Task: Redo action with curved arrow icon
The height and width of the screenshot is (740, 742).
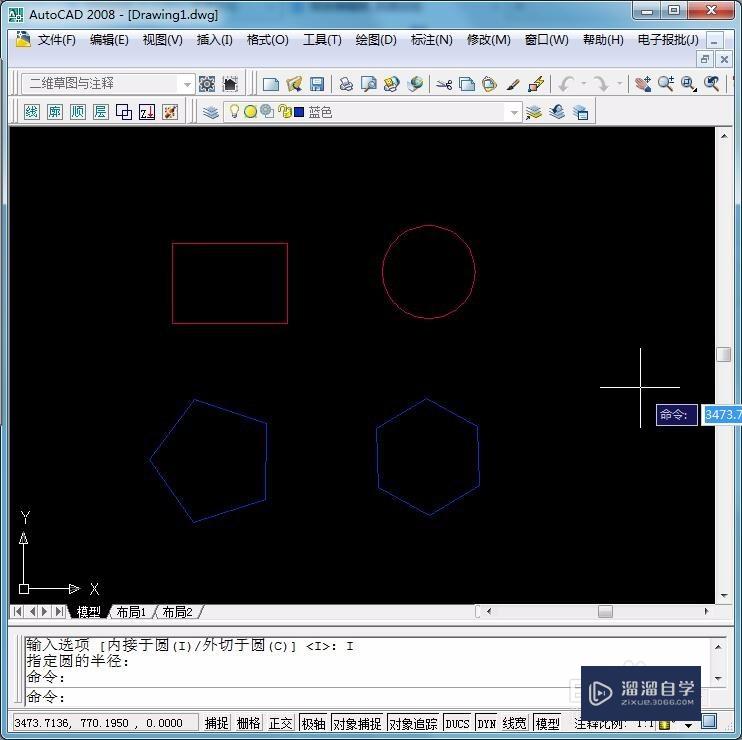Action: point(602,84)
